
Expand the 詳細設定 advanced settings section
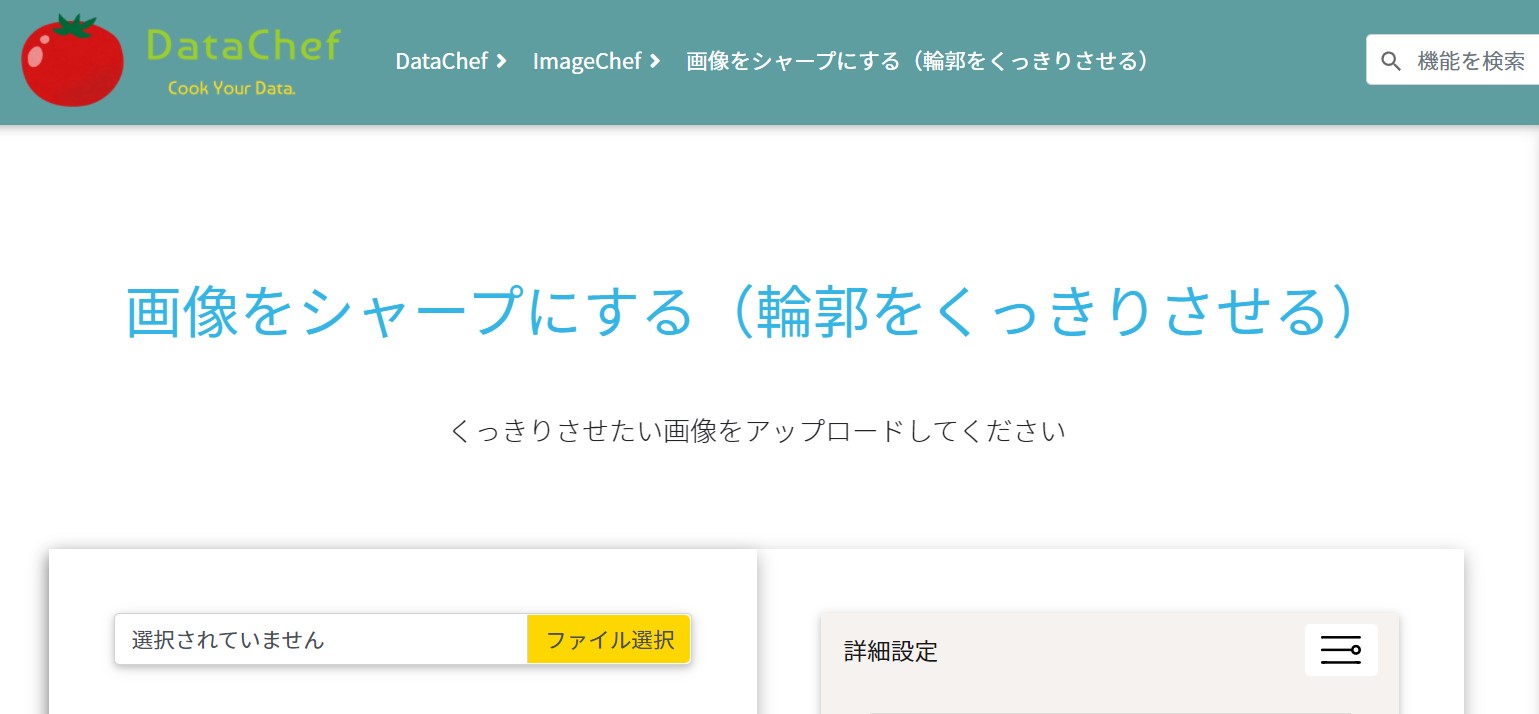(x=1341, y=650)
